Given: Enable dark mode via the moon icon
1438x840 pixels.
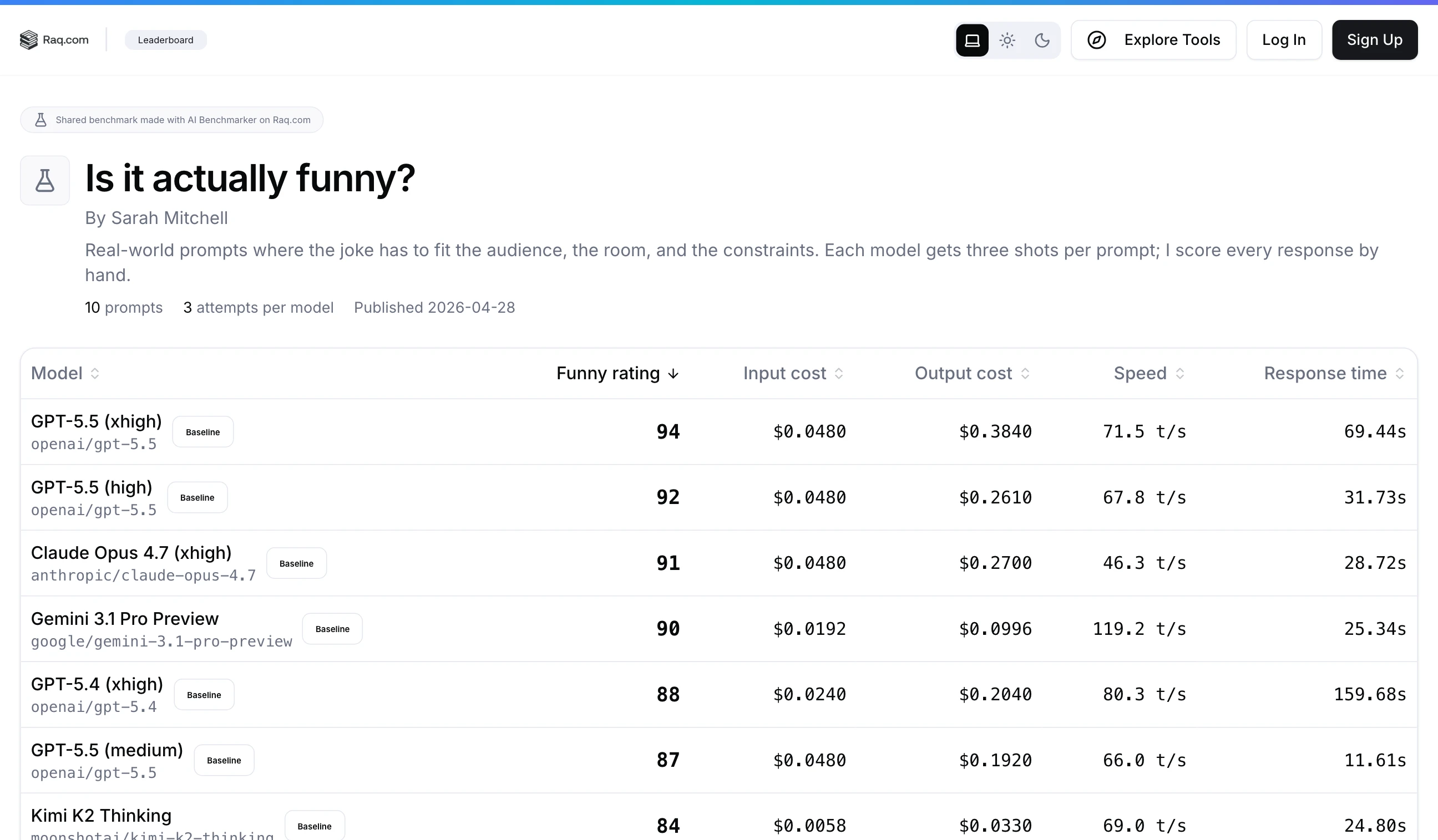Looking at the screenshot, I should click(1042, 40).
